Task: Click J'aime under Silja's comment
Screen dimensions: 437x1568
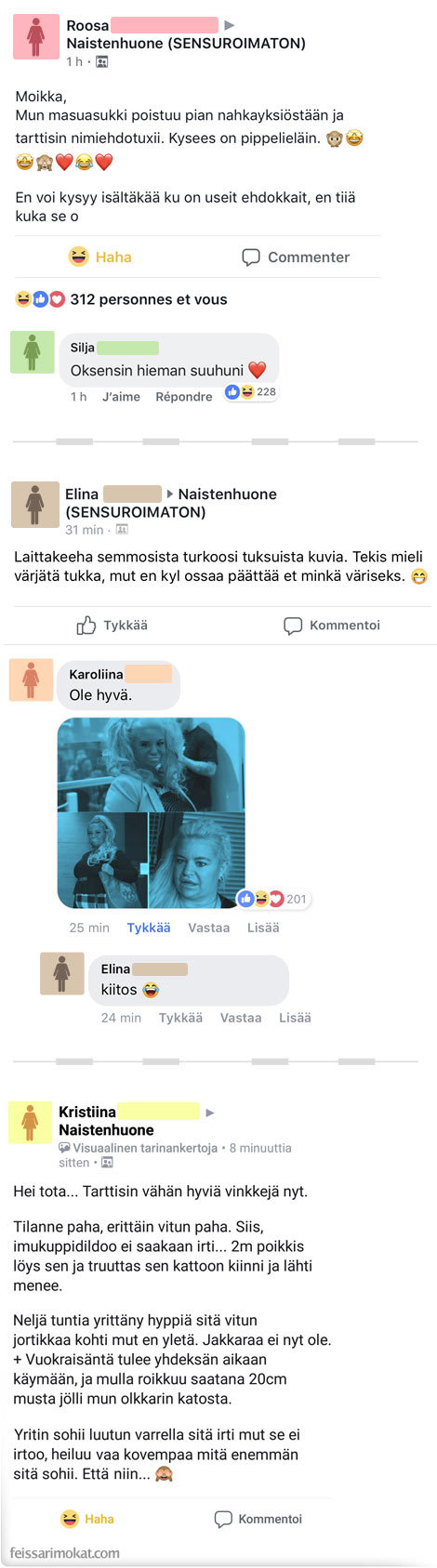Action: (121, 396)
